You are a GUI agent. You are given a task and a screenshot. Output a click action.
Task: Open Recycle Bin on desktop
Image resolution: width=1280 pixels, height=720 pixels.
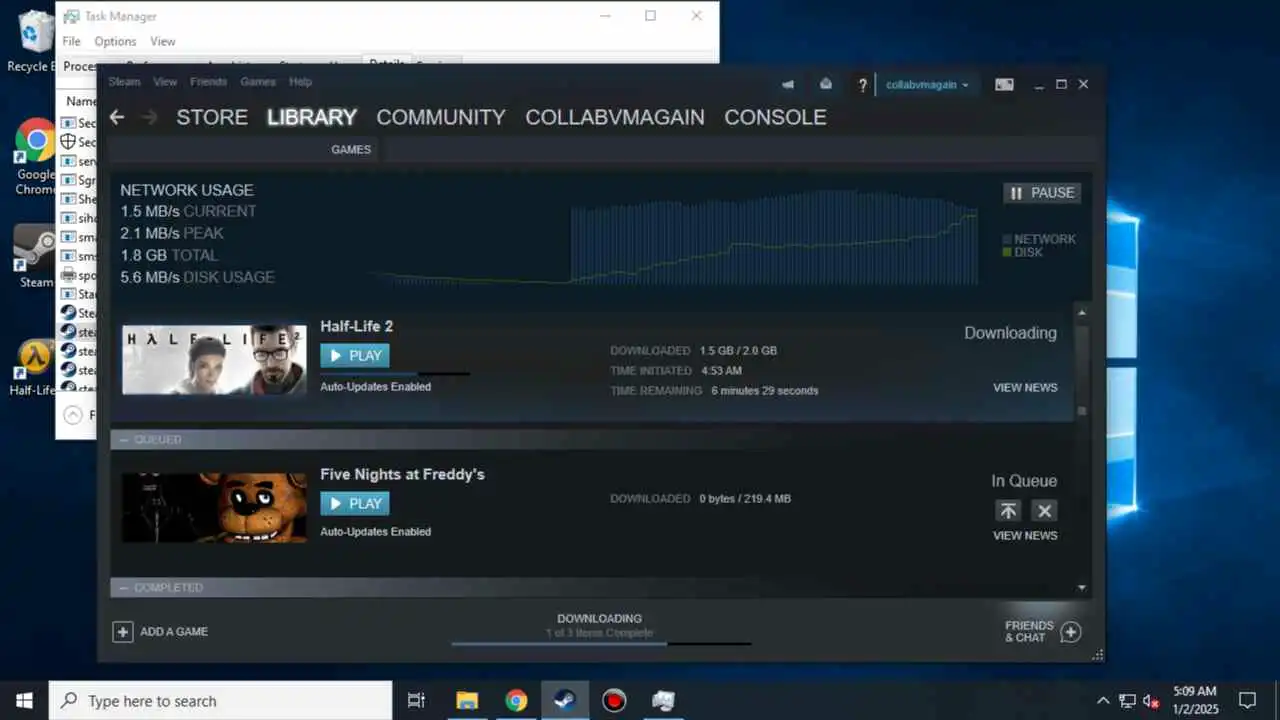[x=34, y=41]
